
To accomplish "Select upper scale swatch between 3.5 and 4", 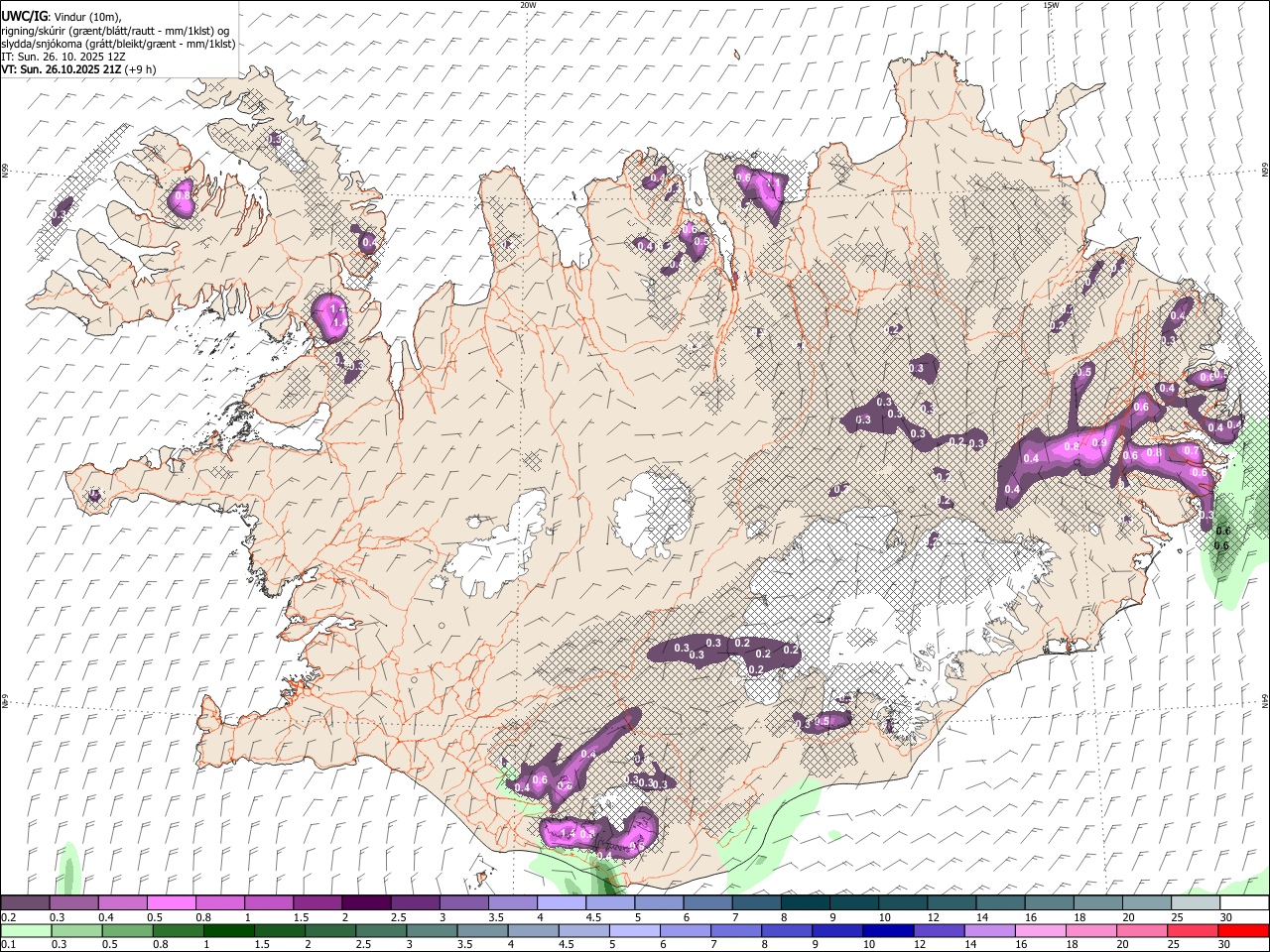I will click(512, 903).
